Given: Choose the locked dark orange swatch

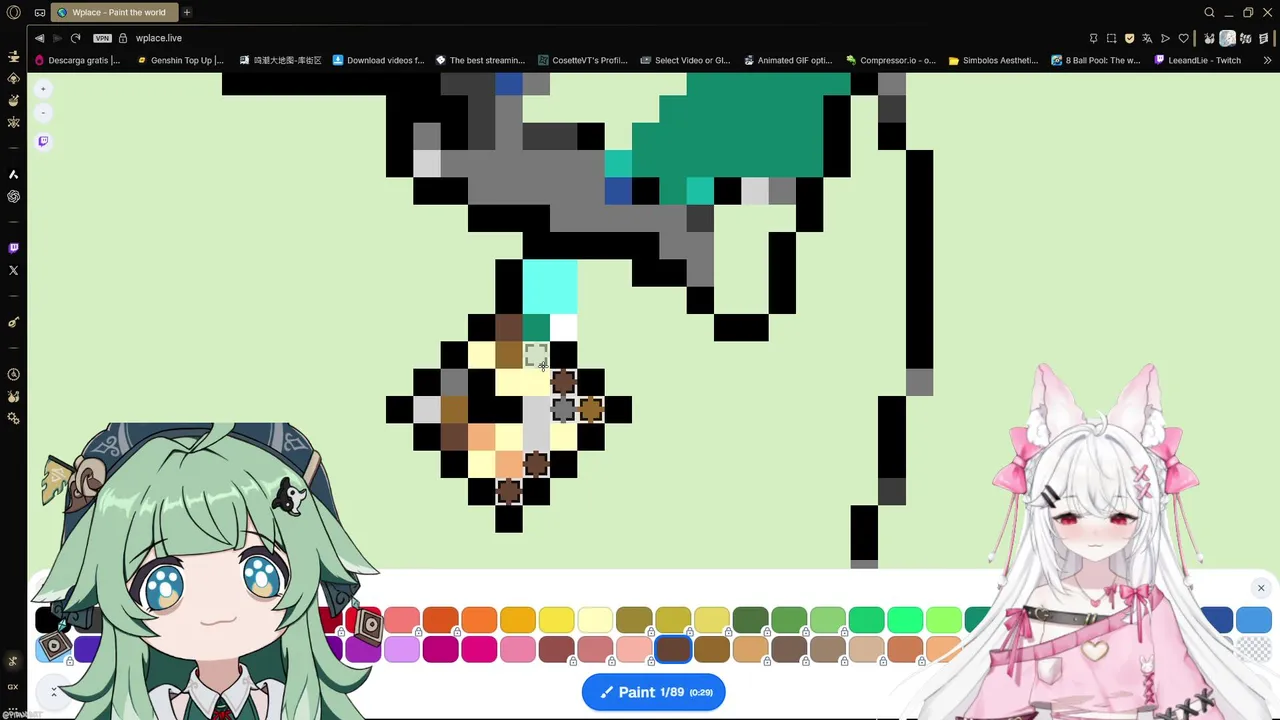Looking at the screenshot, I should (x=440, y=620).
